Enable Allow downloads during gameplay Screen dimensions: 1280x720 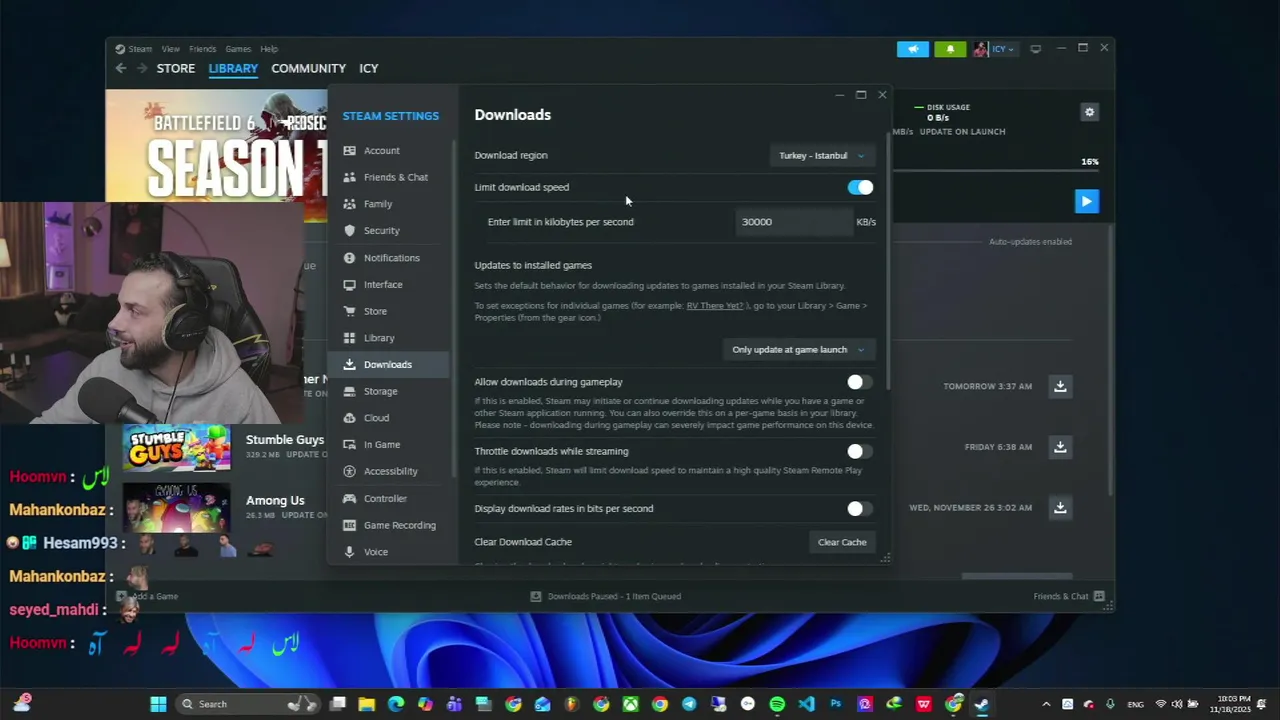[860, 382]
